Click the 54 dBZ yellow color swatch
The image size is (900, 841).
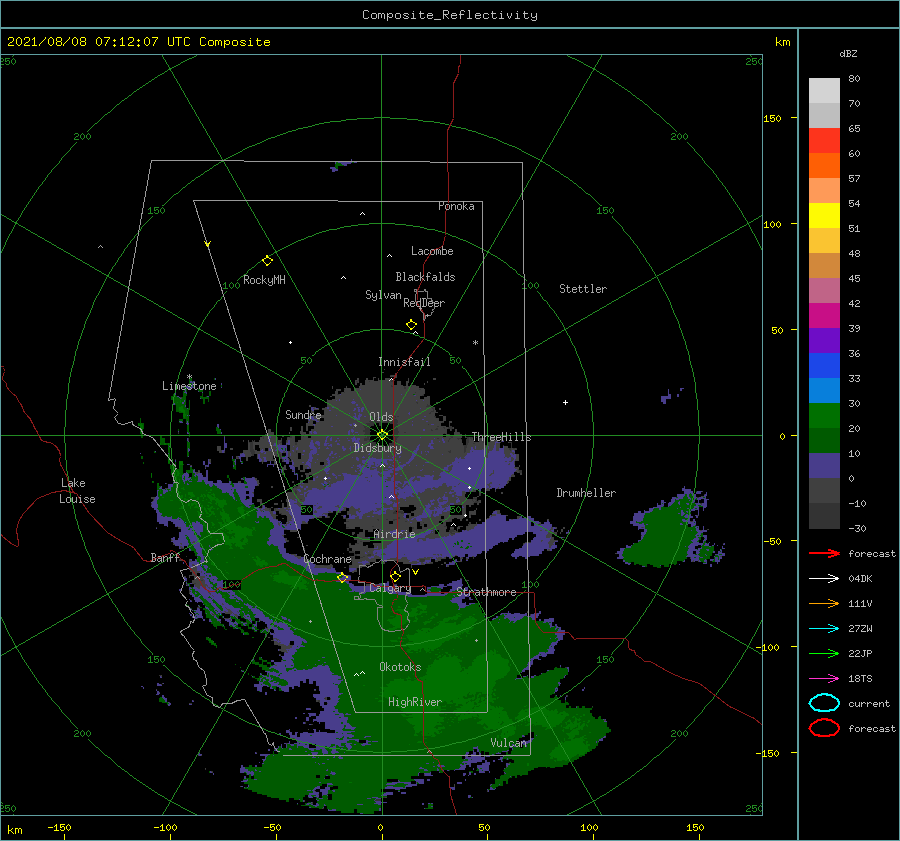coord(824,215)
